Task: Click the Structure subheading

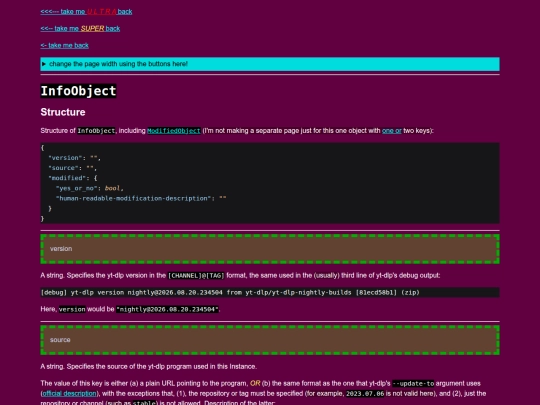Action: (x=63, y=112)
